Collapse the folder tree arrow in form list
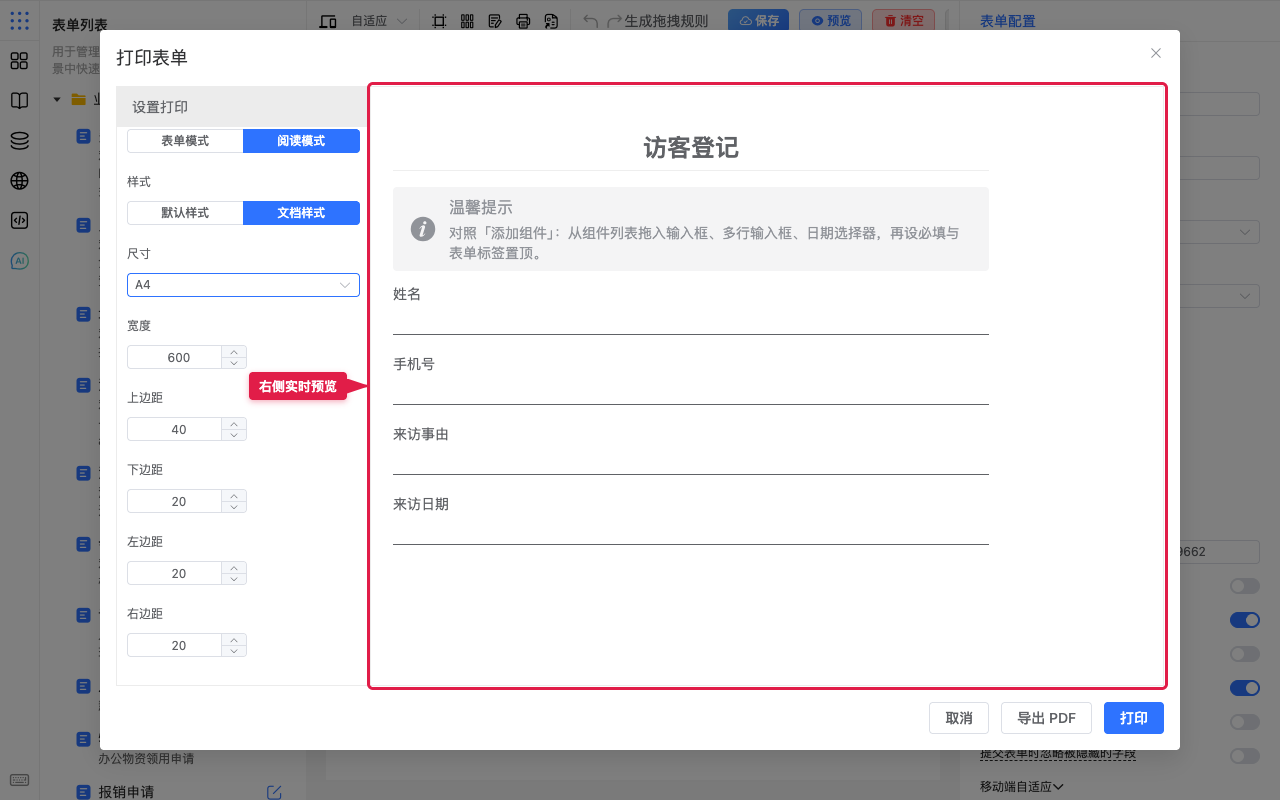 tap(57, 99)
